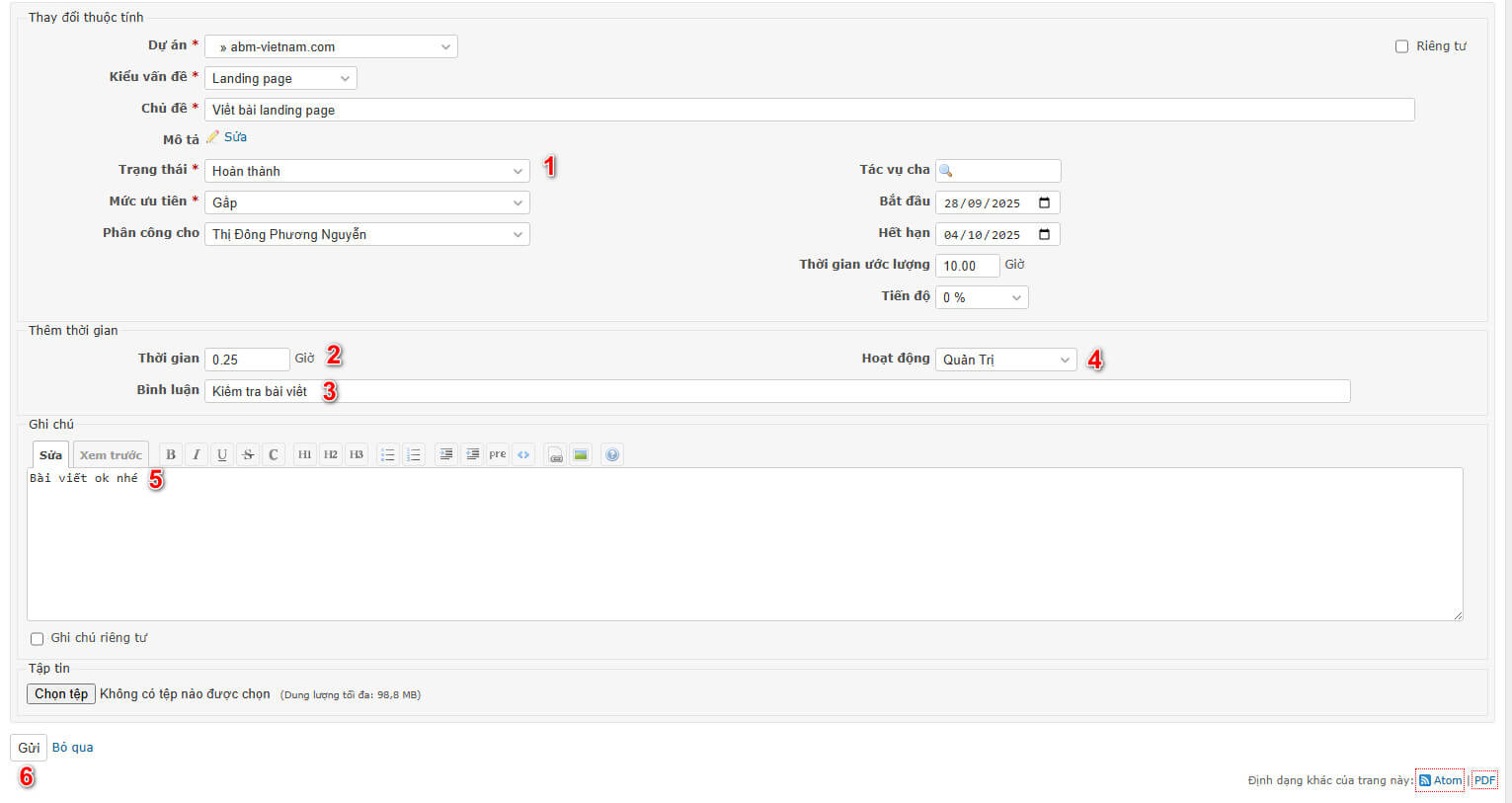Open the Trạng thái dropdown
The height and width of the screenshot is (803, 1512).
[366, 171]
